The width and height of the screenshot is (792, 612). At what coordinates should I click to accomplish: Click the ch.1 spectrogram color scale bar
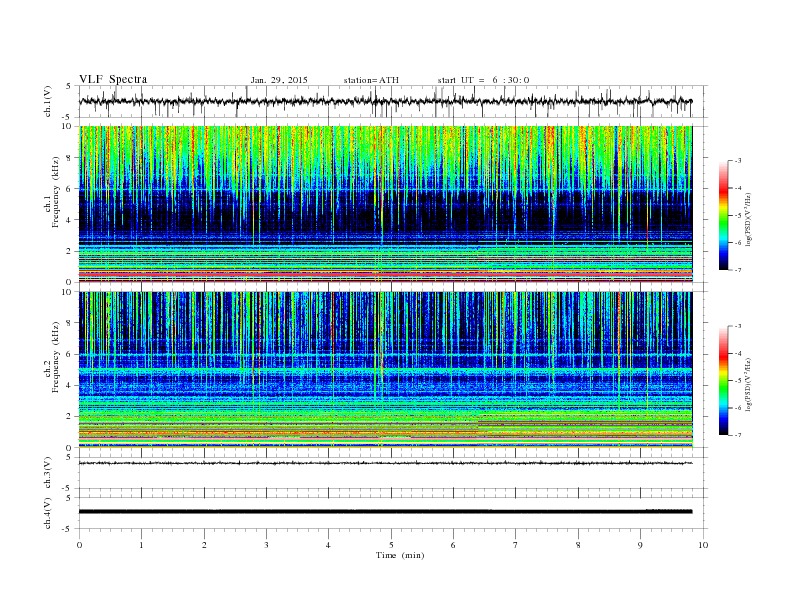click(723, 216)
